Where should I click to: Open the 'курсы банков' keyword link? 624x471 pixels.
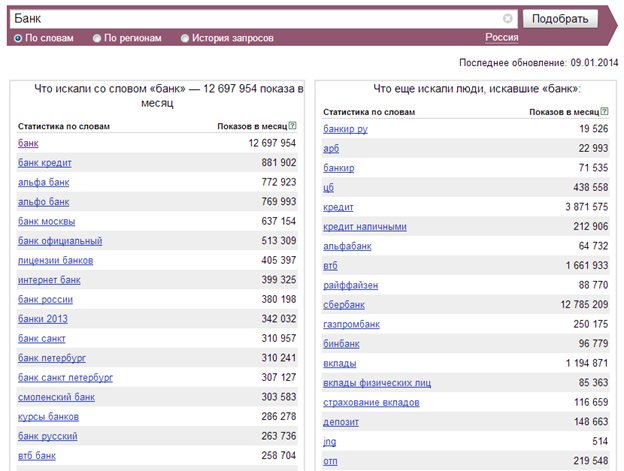[48, 417]
